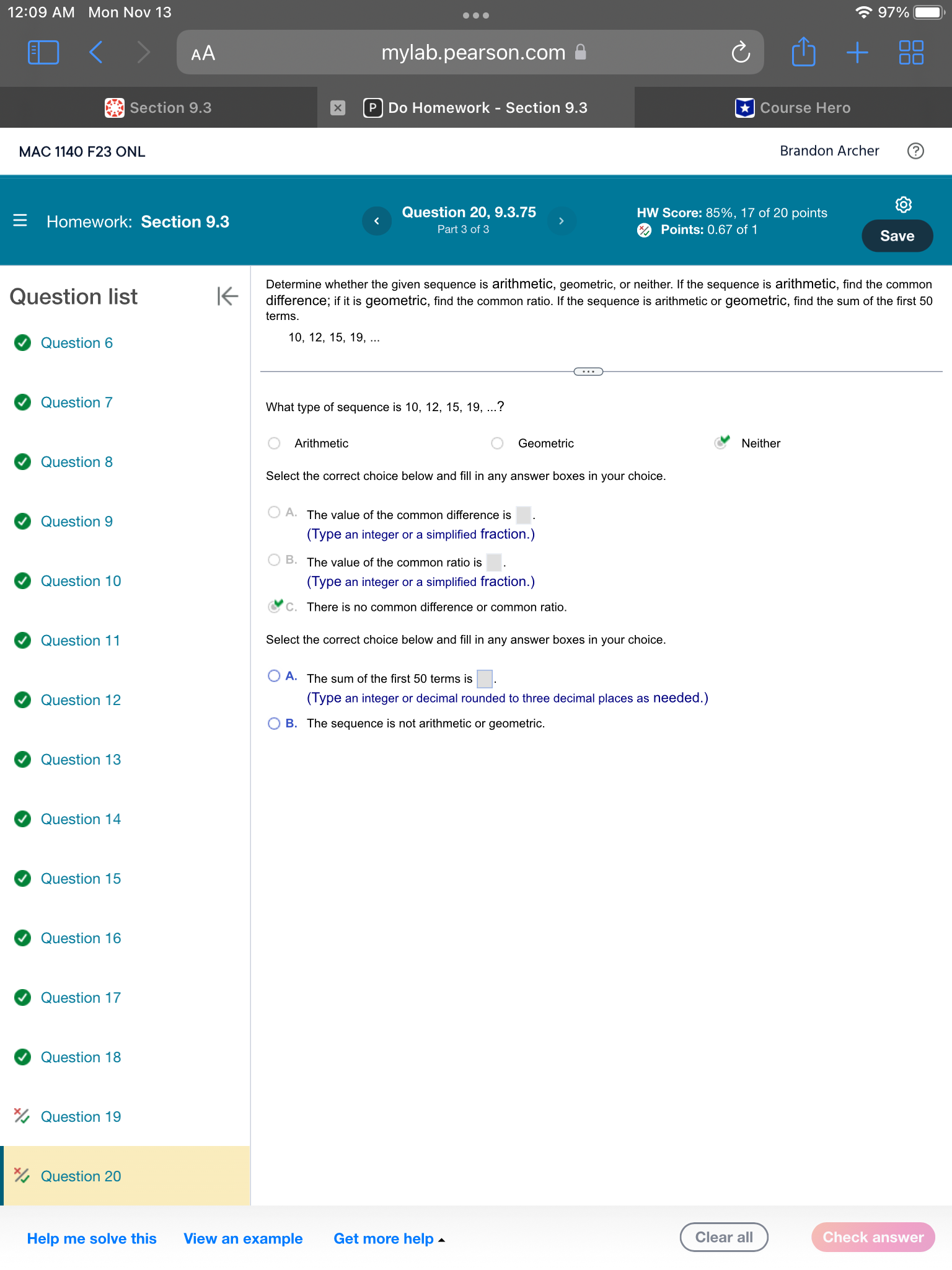Click the Save button
This screenshot has height=1270, width=952.
(897, 236)
